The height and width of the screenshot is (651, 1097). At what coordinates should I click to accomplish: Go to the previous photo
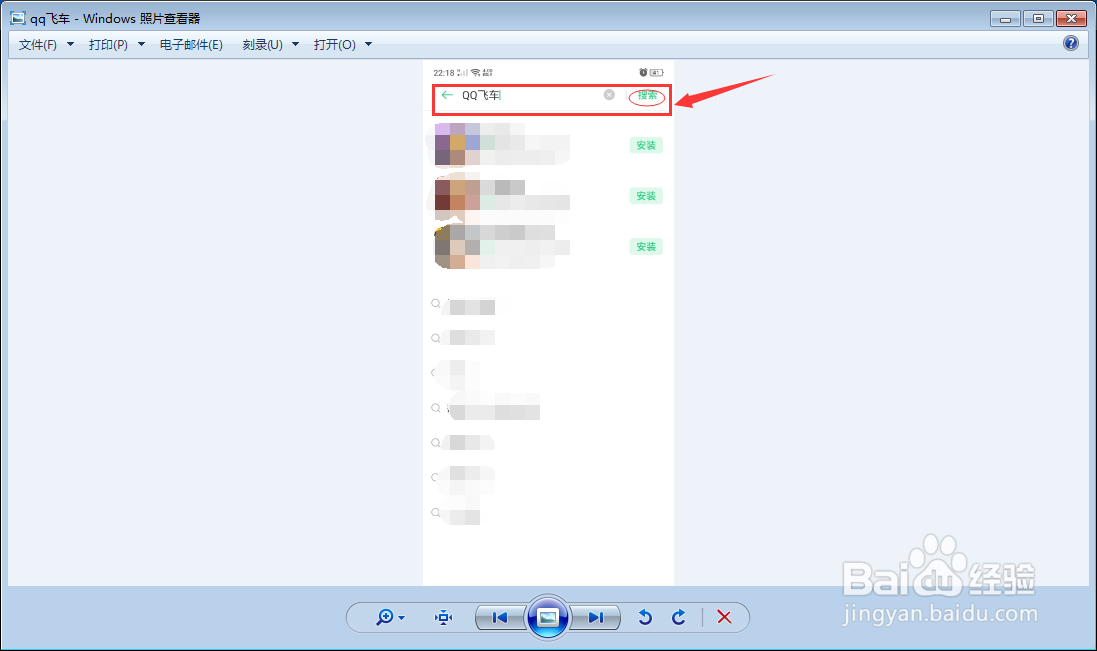pos(500,617)
